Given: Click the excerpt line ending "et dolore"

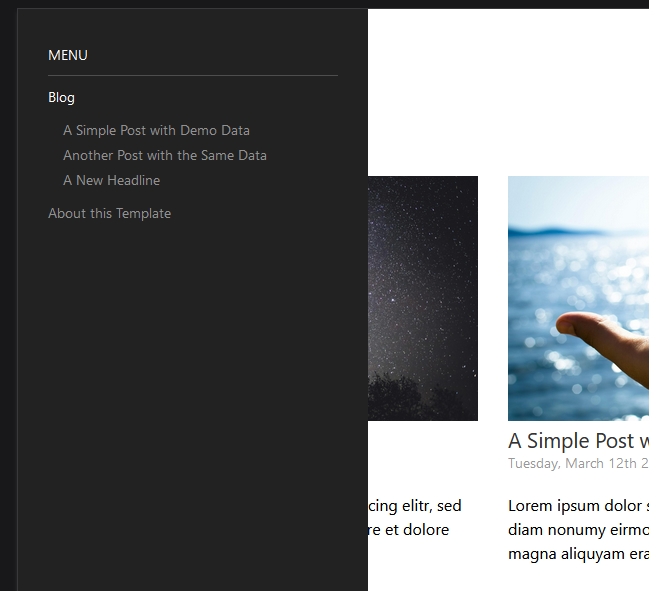Looking at the screenshot, I should (408, 530).
